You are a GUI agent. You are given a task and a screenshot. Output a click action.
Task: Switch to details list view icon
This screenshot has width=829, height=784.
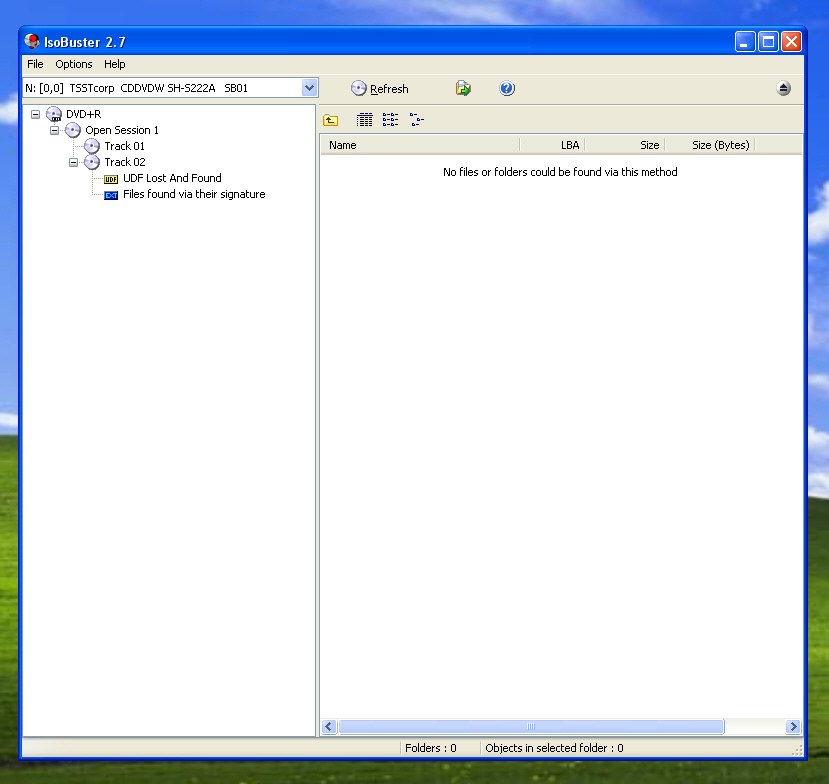point(364,120)
